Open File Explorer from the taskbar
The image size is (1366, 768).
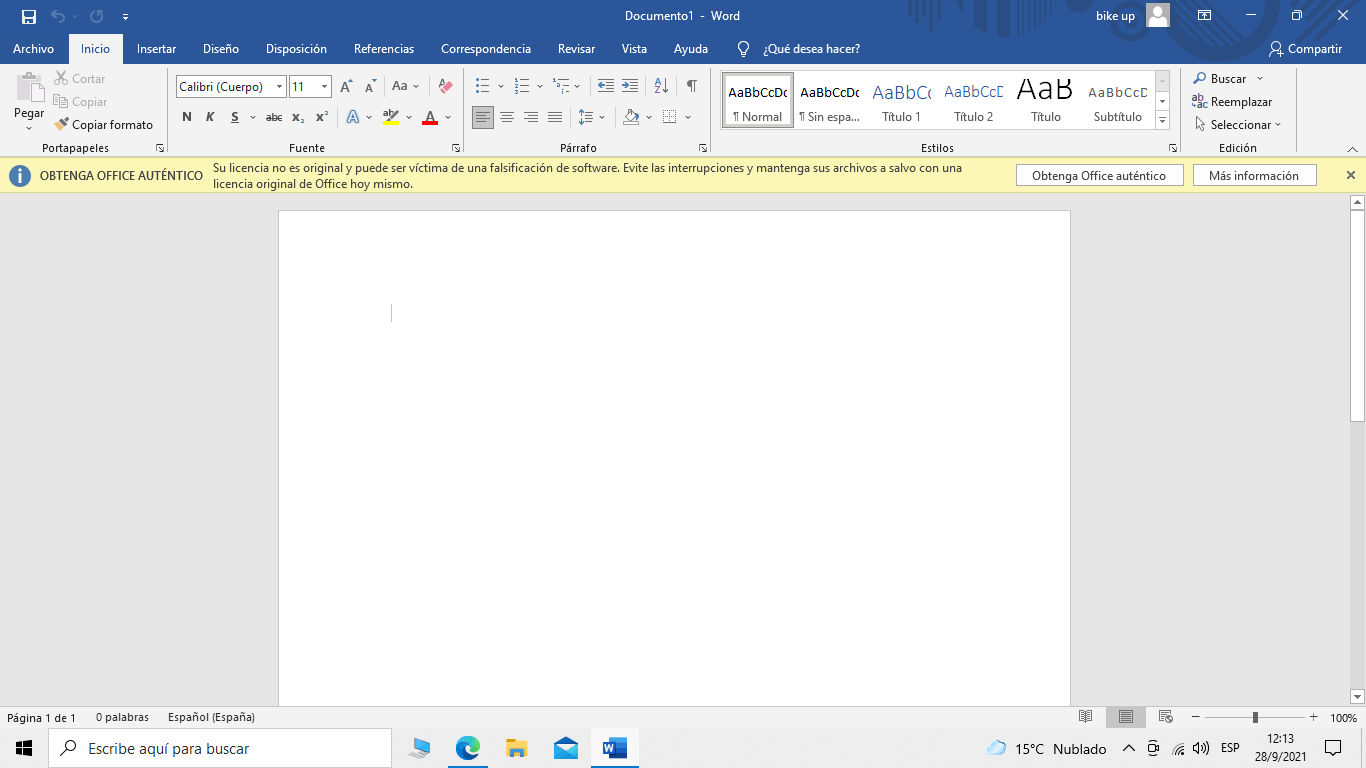516,748
